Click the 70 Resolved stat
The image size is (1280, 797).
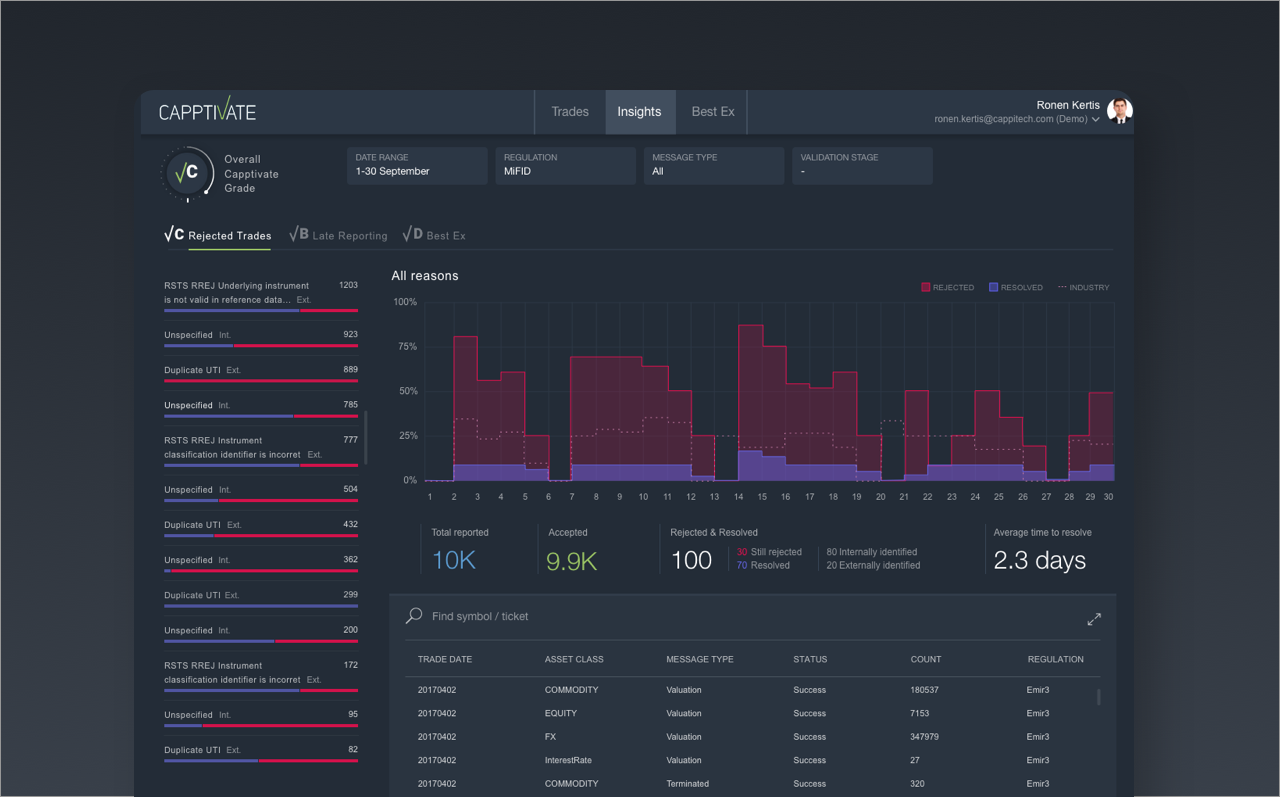[763, 565]
